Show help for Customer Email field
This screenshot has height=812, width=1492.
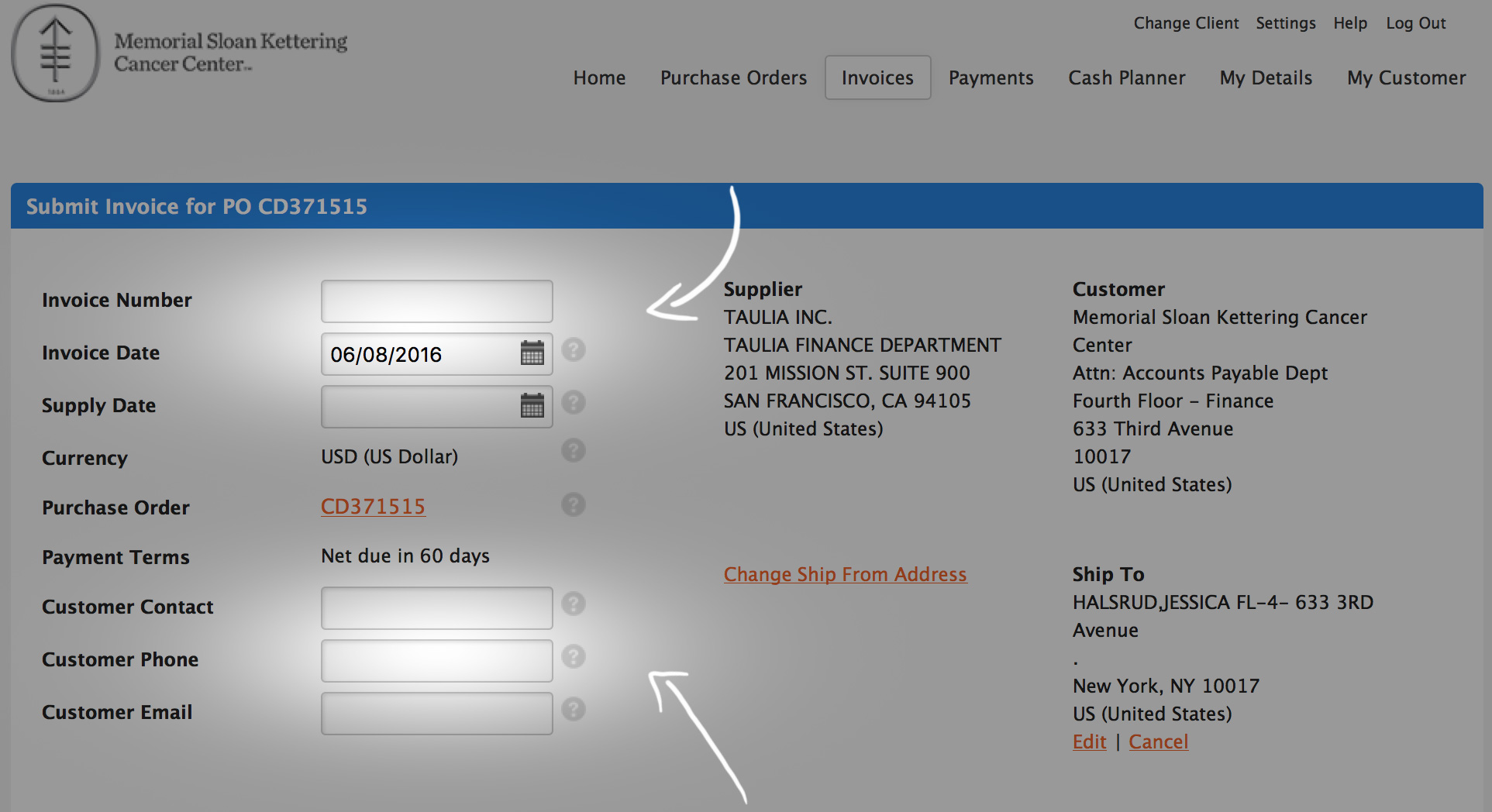[x=574, y=709]
